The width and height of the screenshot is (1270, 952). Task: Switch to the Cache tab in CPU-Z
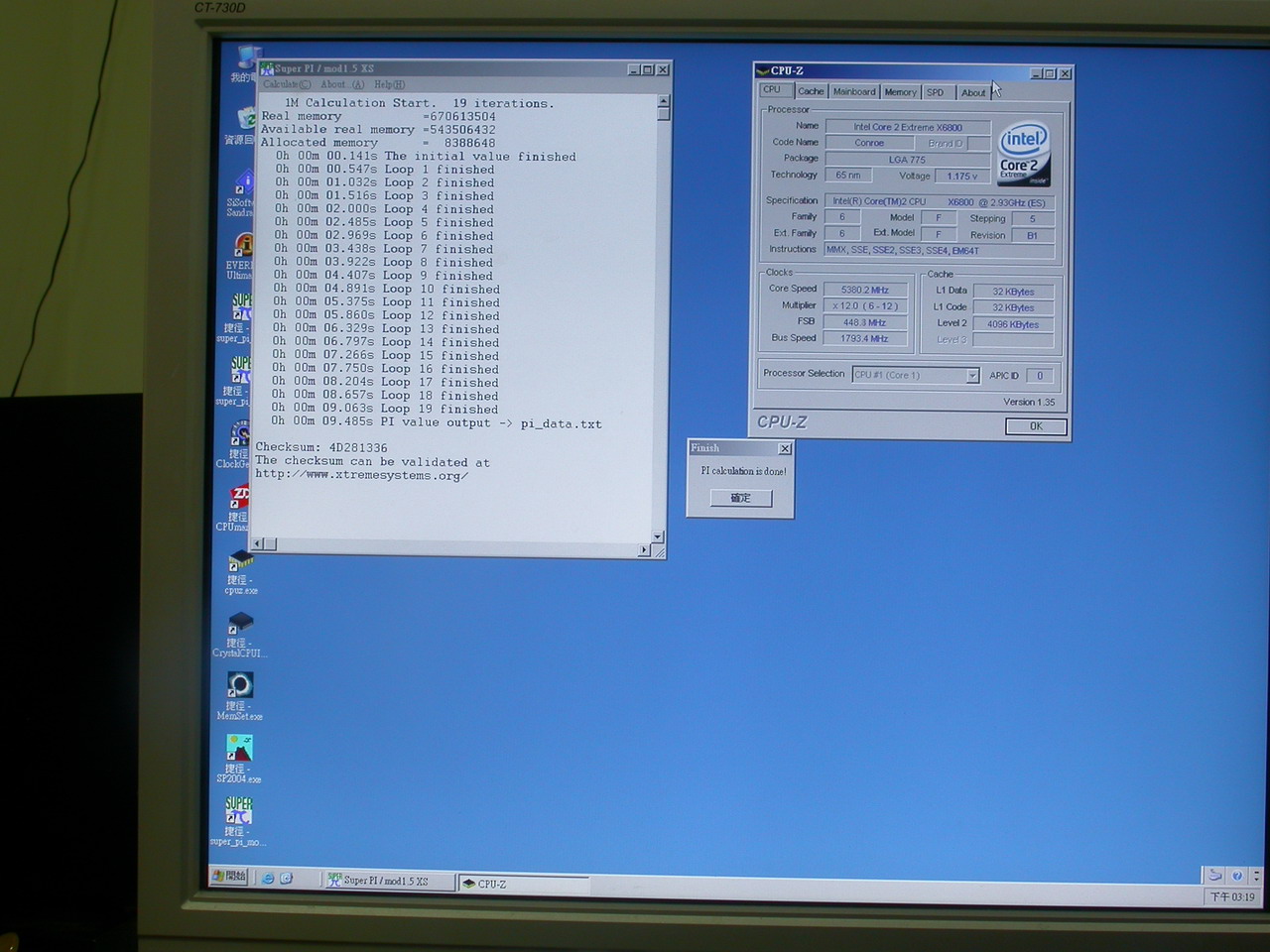click(x=811, y=91)
